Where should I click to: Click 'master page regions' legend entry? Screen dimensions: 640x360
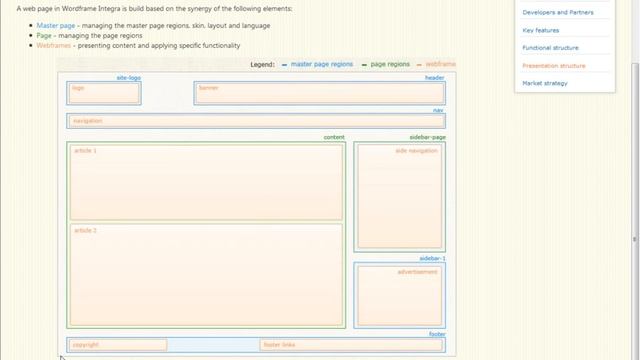coord(322,64)
